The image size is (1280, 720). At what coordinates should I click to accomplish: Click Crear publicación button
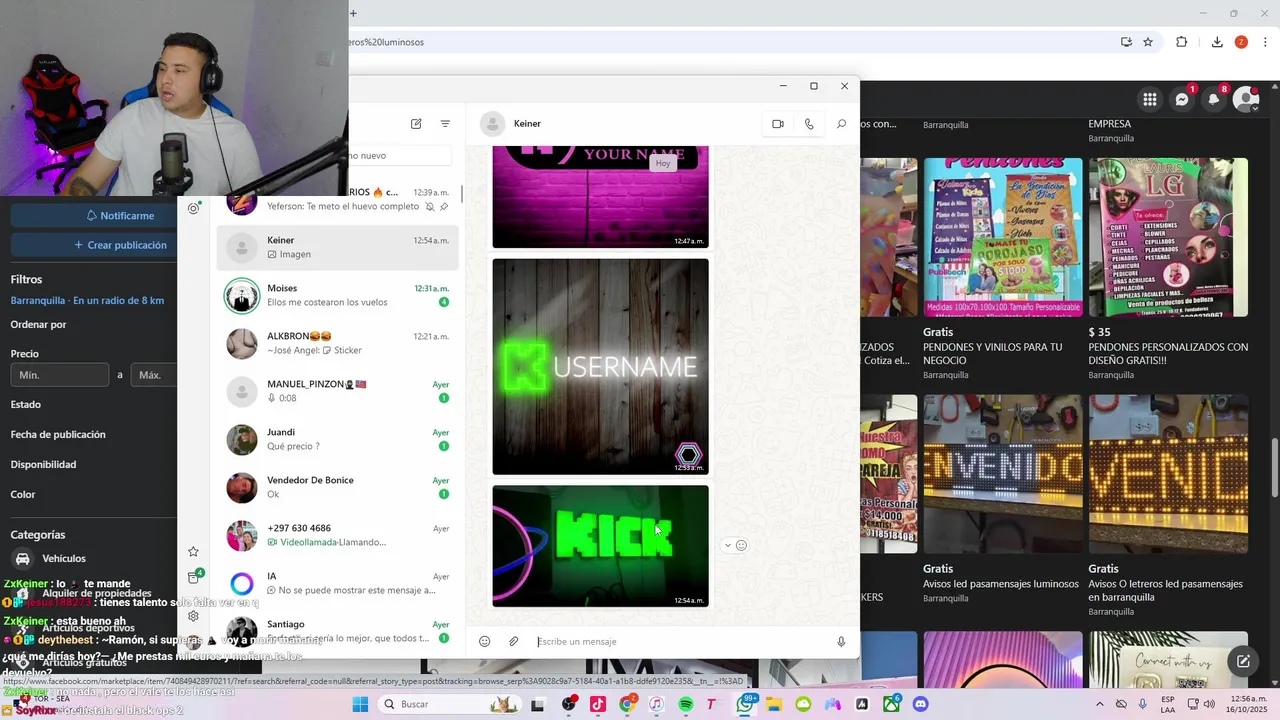coord(120,245)
